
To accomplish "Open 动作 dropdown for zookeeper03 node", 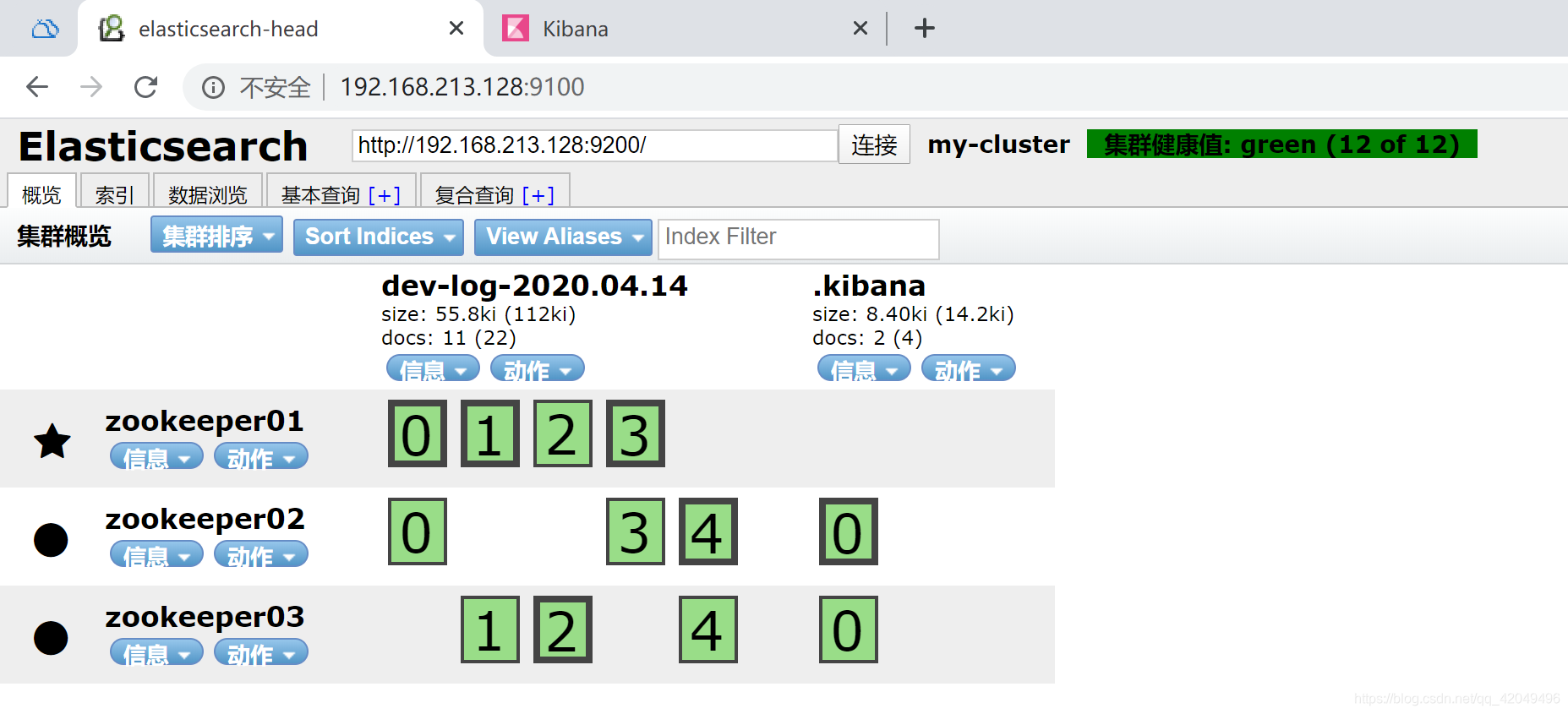I will [261, 652].
